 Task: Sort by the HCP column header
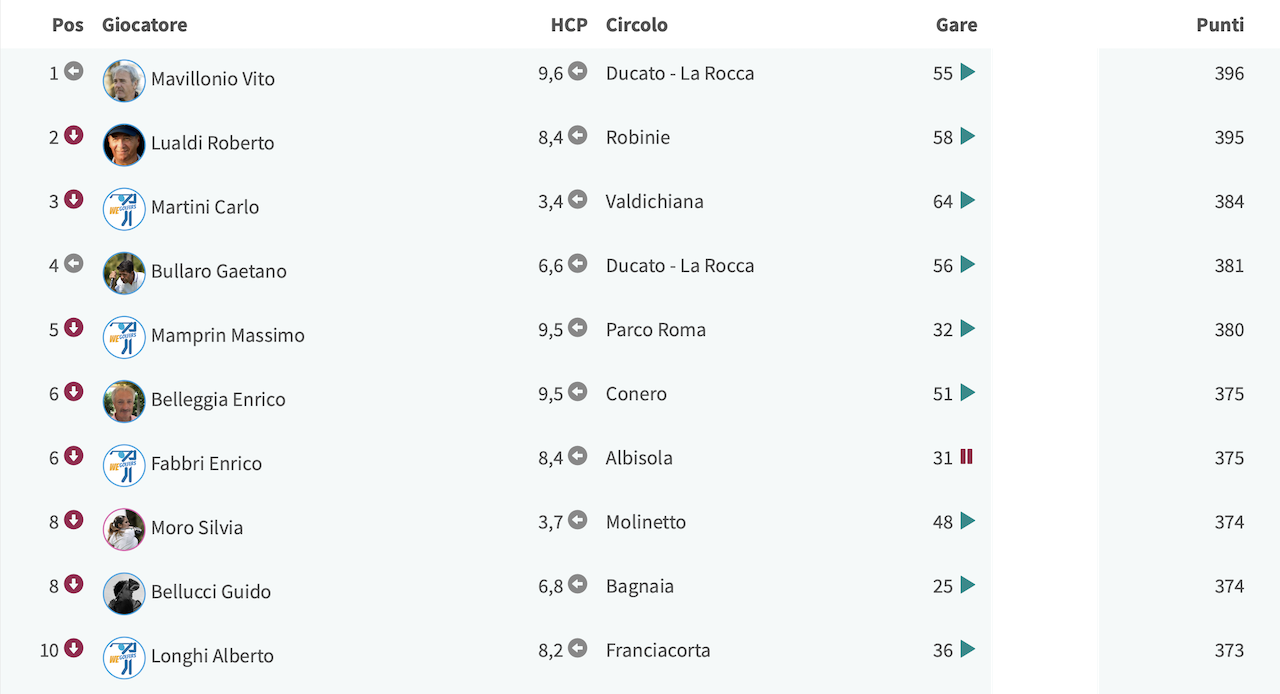click(x=569, y=25)
